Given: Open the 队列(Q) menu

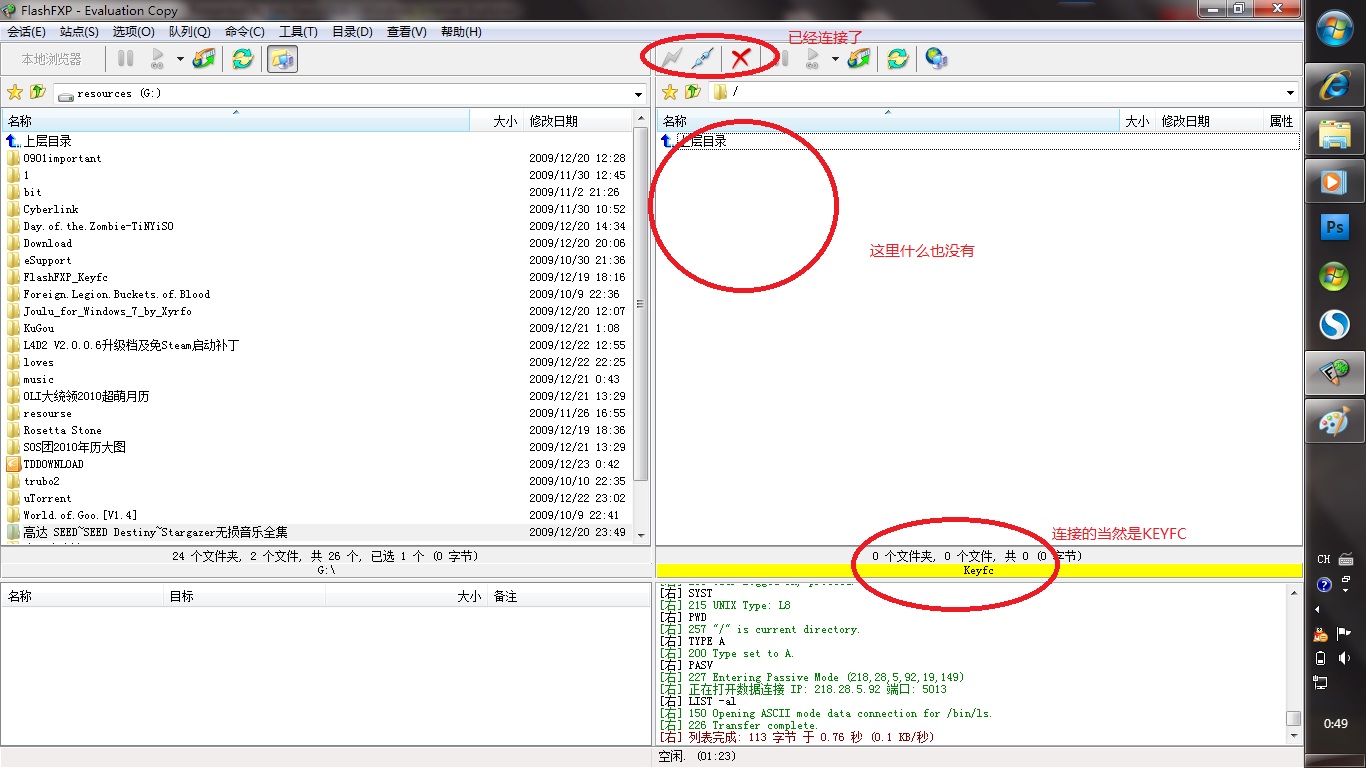Looking at the screenshot, I should click(x=189, y=32).
